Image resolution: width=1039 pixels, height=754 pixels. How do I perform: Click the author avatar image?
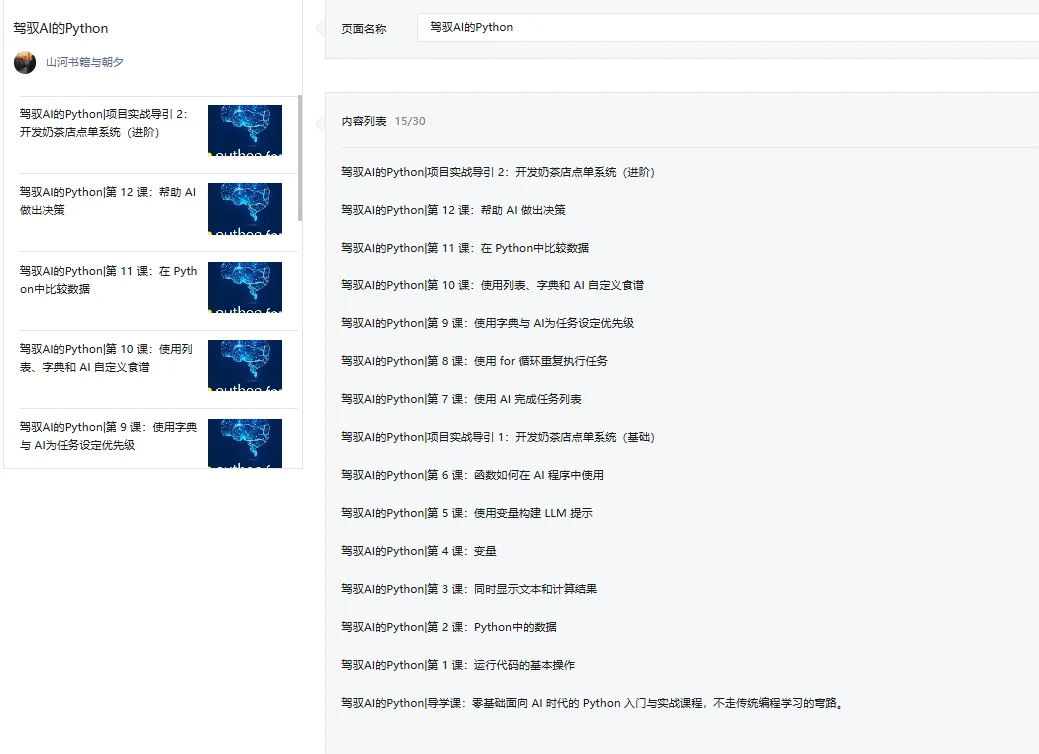25,62
